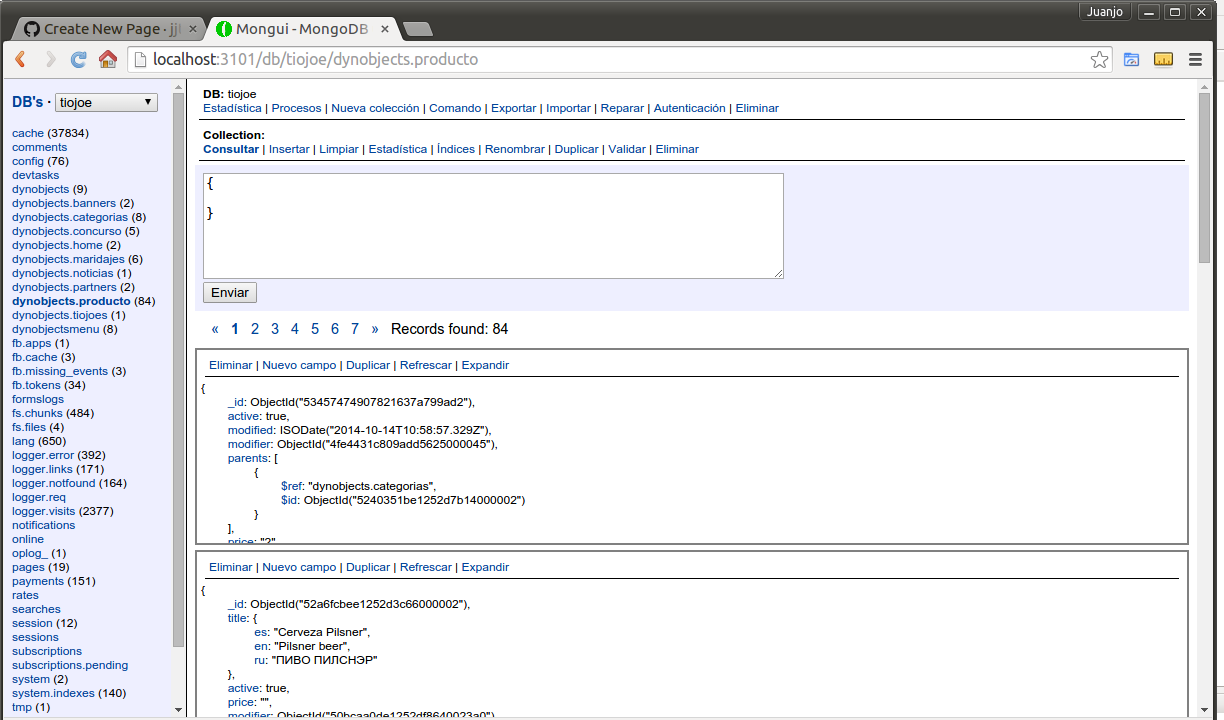This screenshot has height=720, width=1224.
Task: Click the Exportar link
Action: pyautogui.click(x=514, y=108)
